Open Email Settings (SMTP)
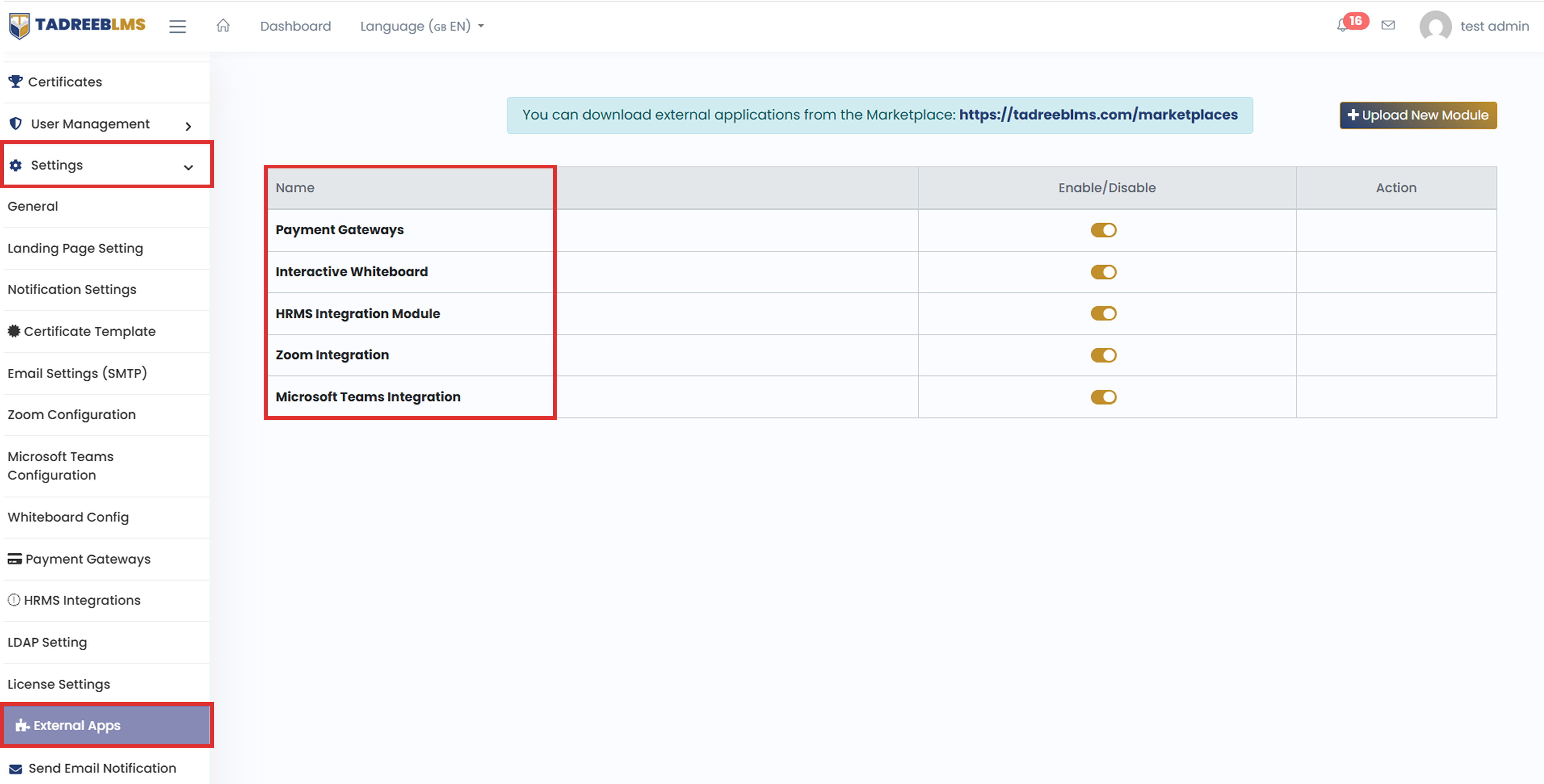The height and width of the screenshot is (784, 1544). (x=77, y=373)
